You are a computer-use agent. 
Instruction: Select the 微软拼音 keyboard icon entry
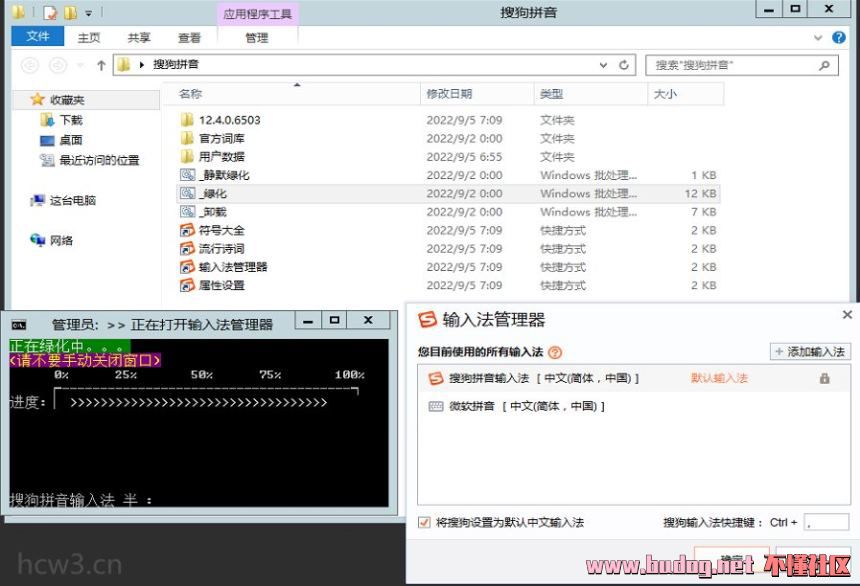(x=436, y=407)
